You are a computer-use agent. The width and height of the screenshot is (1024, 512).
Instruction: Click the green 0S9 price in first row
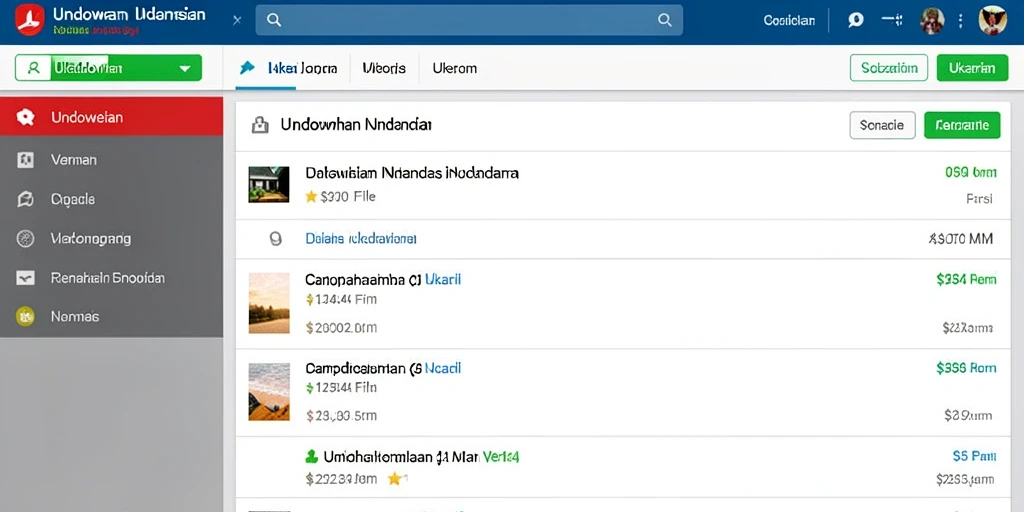click(x=970, y=172)
